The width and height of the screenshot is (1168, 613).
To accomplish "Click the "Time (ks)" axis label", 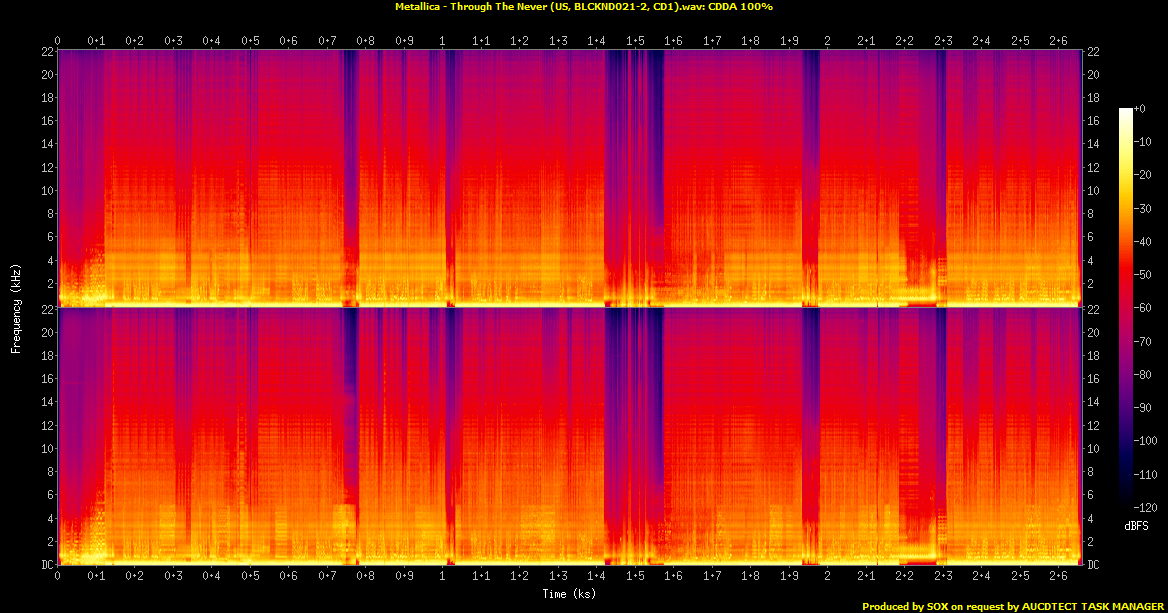I will 569,594.
